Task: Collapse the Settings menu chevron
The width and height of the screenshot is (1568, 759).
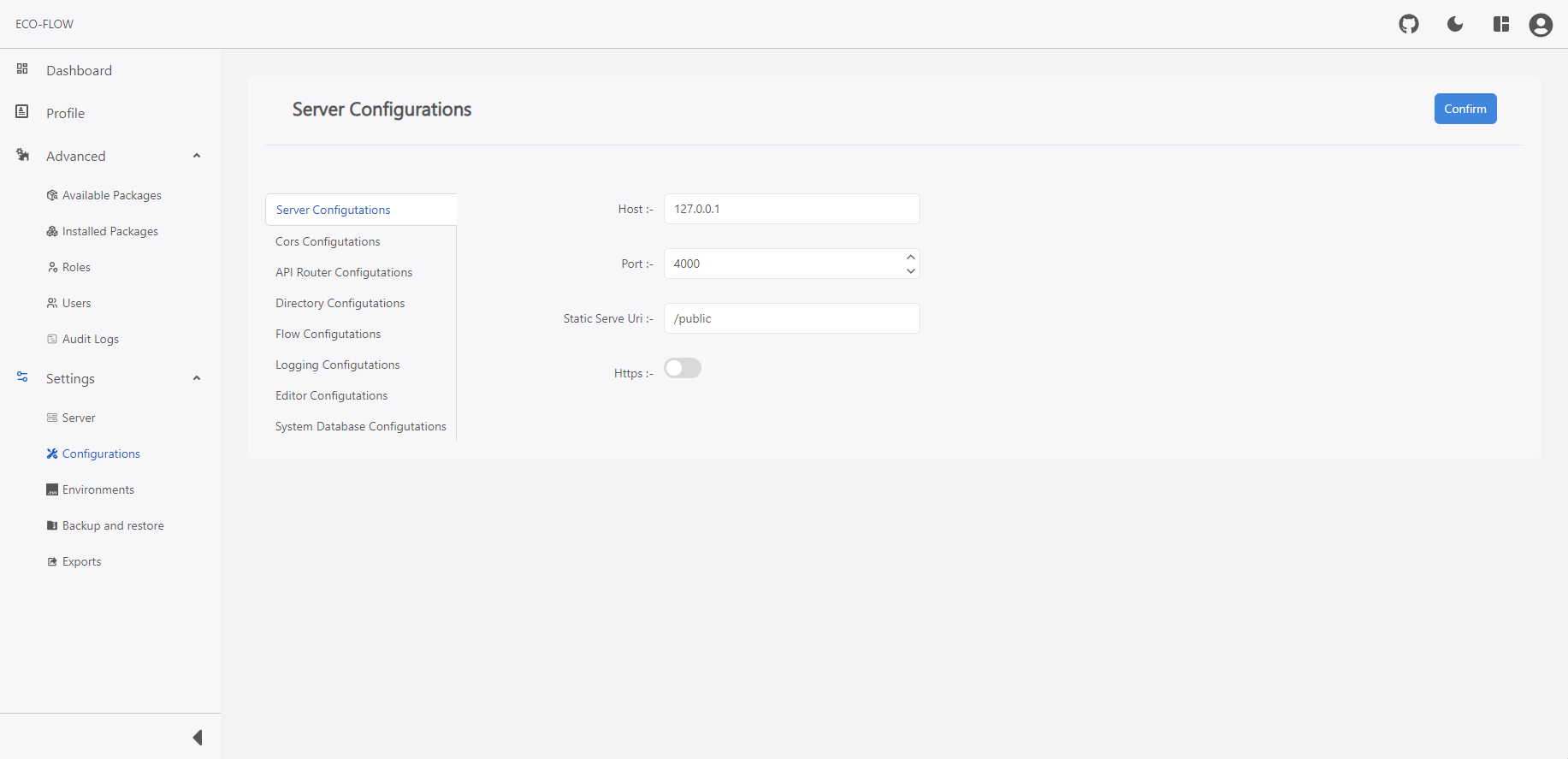Action: 197,378
